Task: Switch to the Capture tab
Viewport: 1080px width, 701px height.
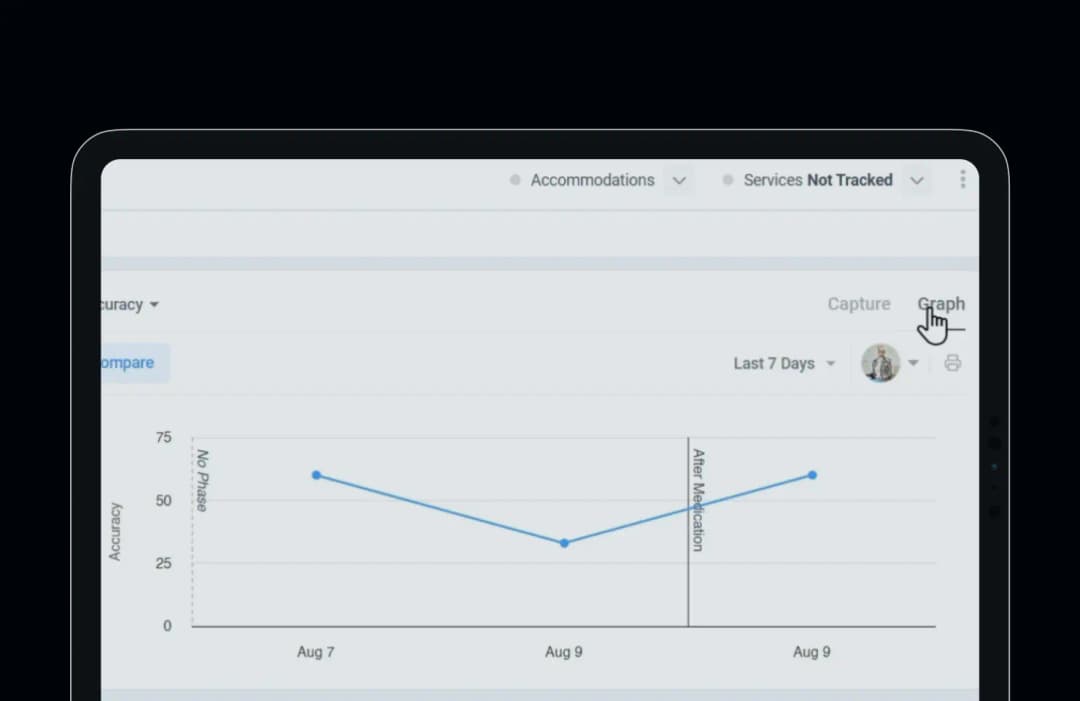Action: [859, 304]
